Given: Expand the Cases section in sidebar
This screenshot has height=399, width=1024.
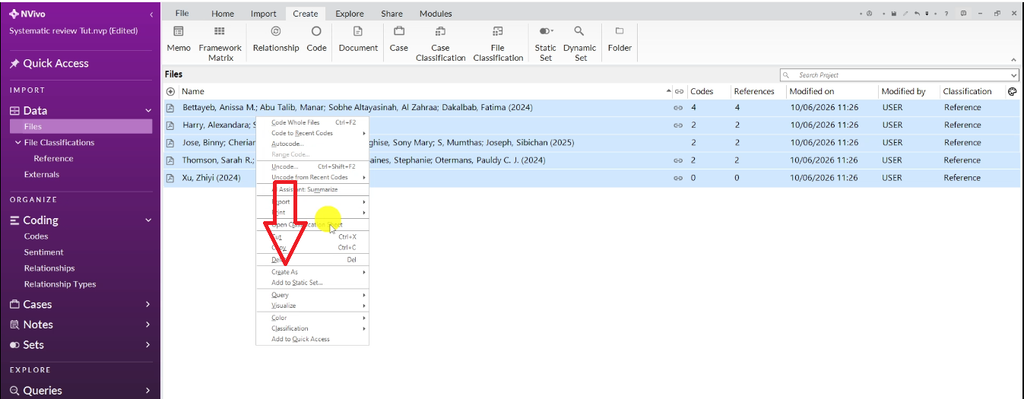Looking at the screenshot, I should 148,304.
